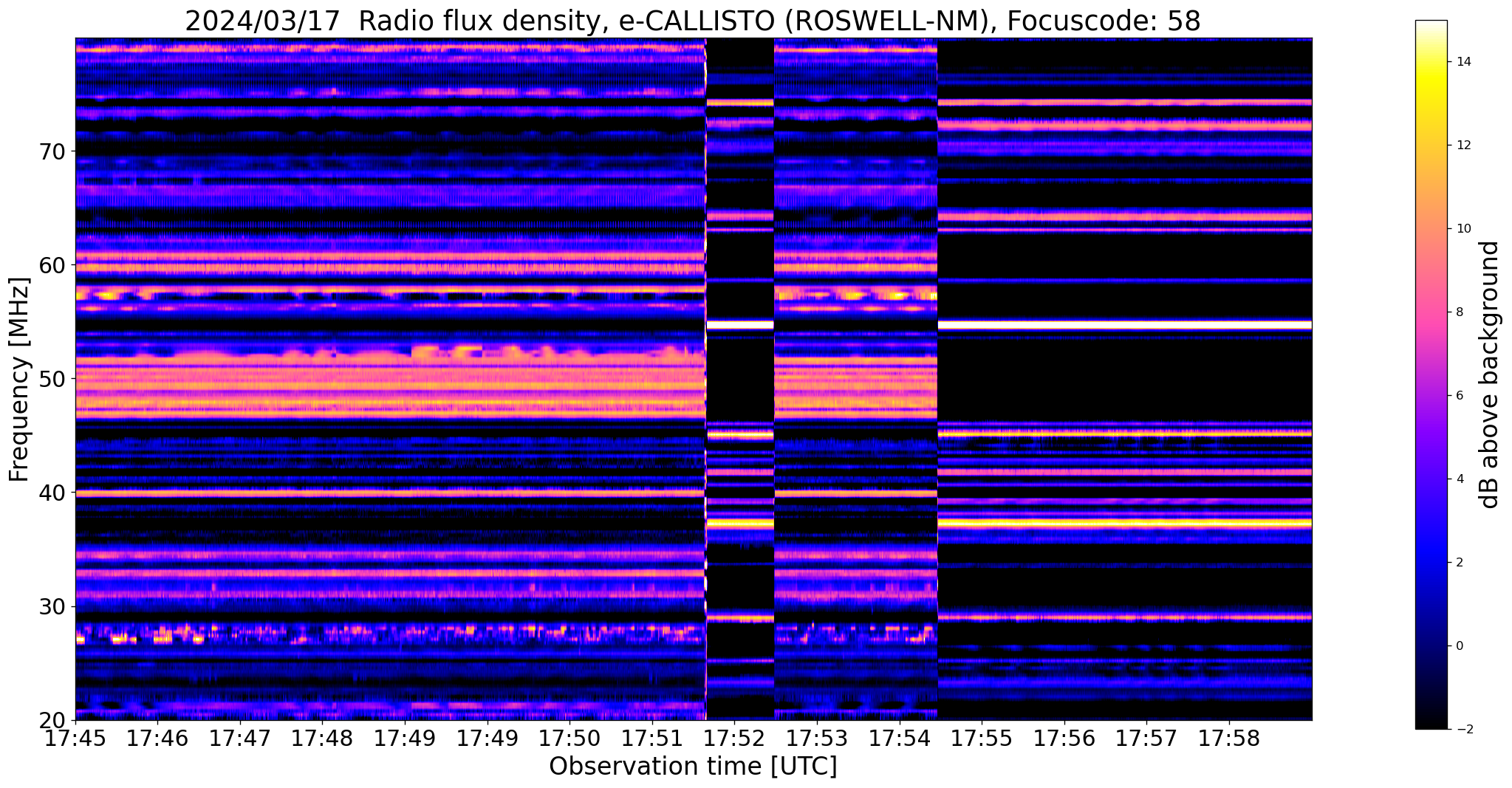Image resolution: width=1512 pixels, height=788 pixels.
Task: Click the 17:45 time tick label
Action: (x=75, y=739)
